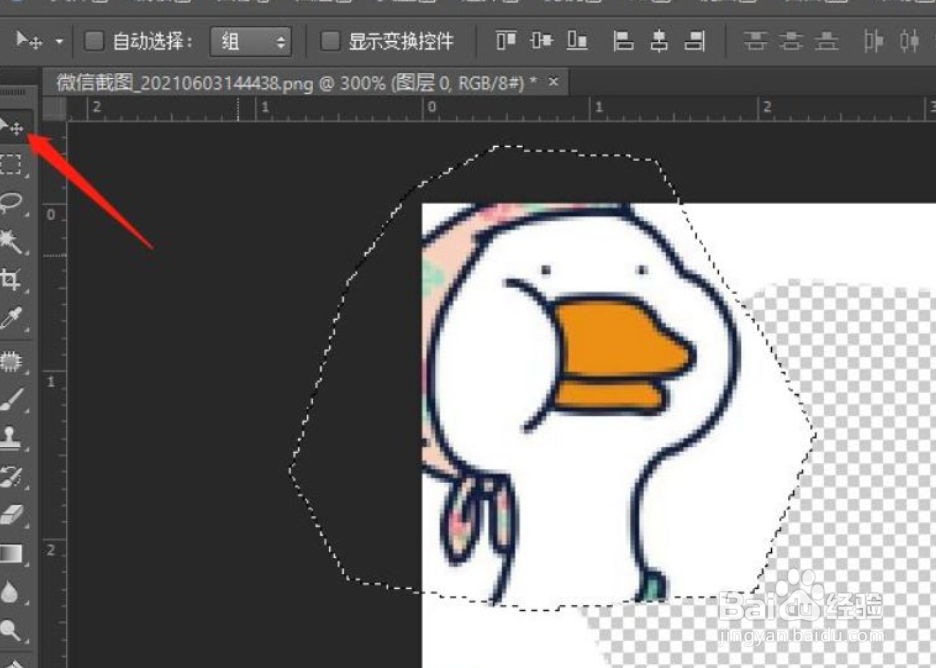Viewport: 936px width, 668px height.
Task: Align bottom edges
Action: [x=577, y=41]
